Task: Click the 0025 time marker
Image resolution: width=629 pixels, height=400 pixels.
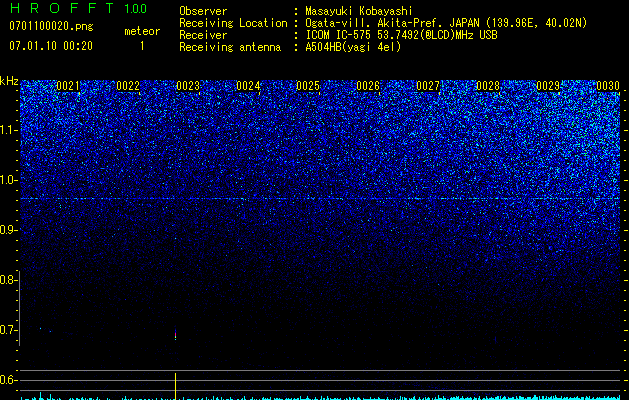Action: (308, 86)
